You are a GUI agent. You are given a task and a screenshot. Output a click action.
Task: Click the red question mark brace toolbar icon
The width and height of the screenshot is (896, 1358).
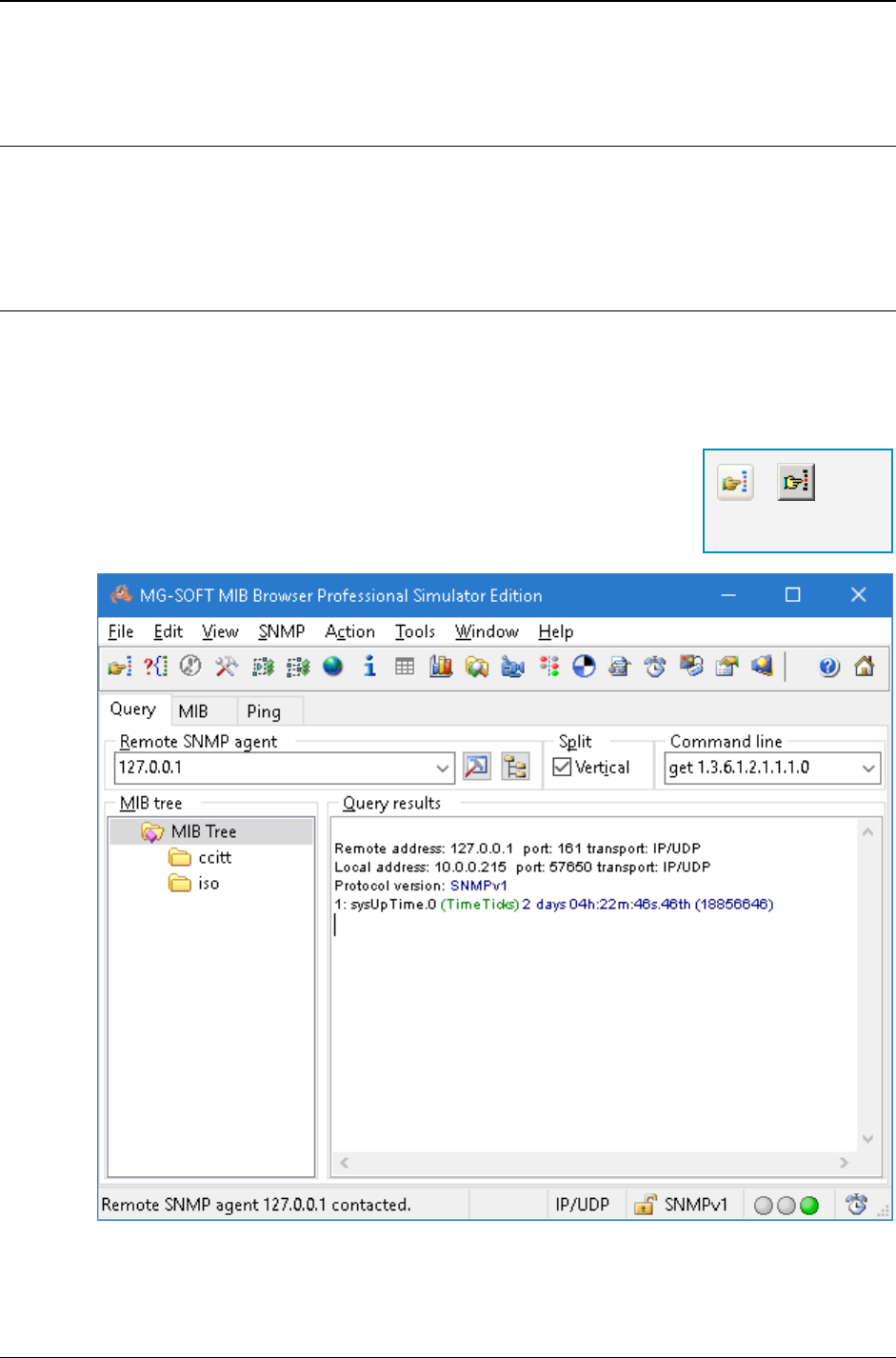[x=155, y=667]
